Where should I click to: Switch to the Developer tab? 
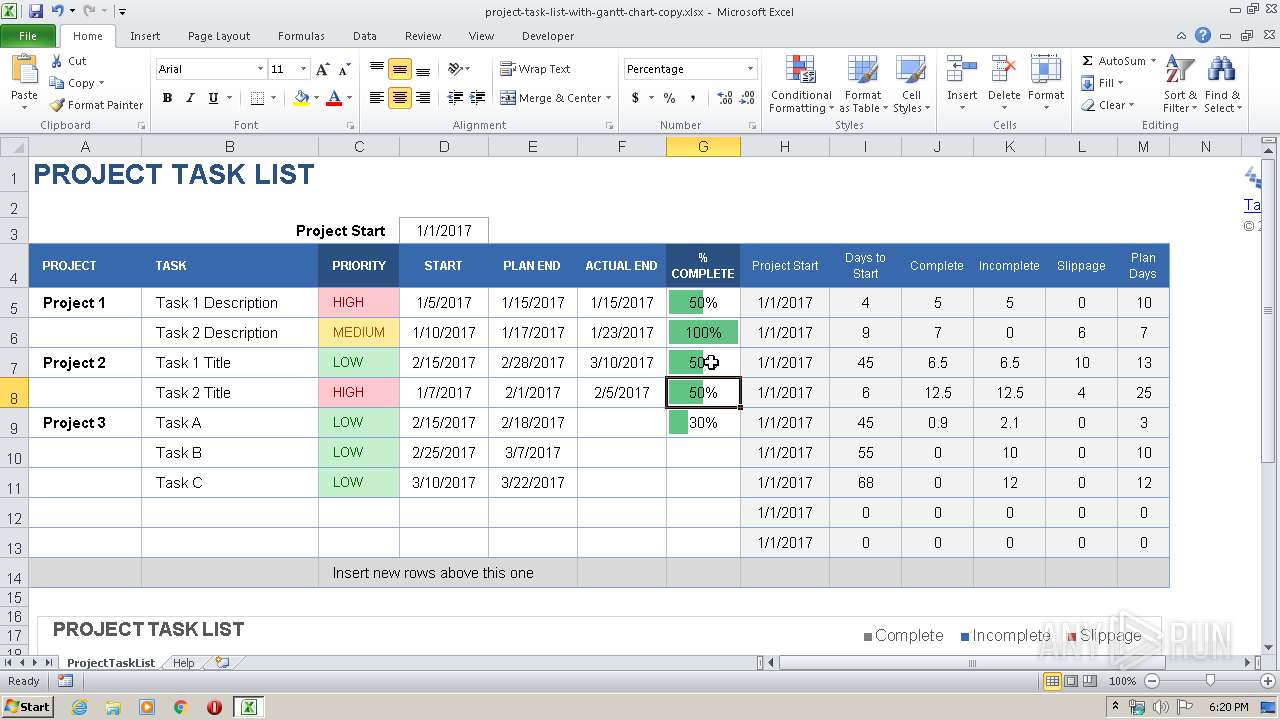[548, 36]
